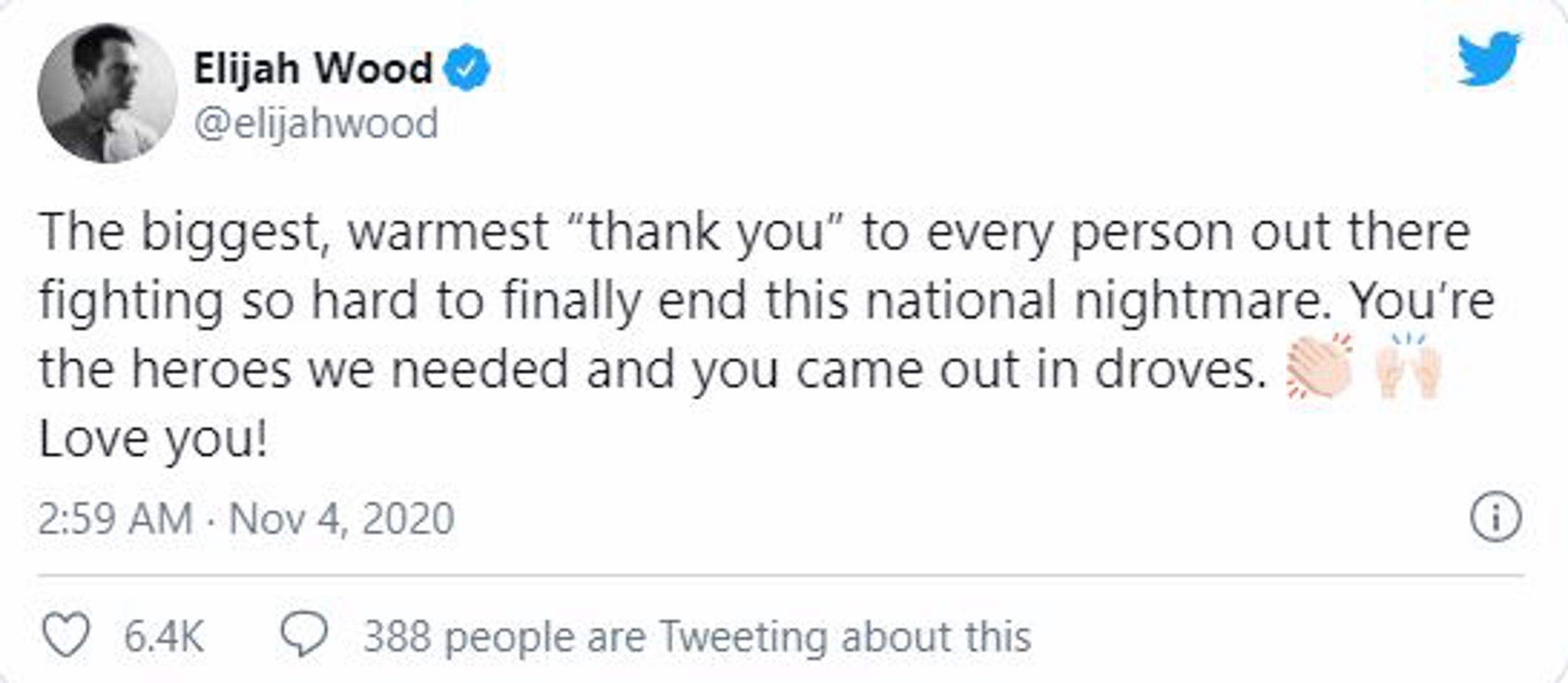This screenshot has width=1568, height=683.
Task: Click the reply speech bubble icon
Action: (x=304, y=634)
